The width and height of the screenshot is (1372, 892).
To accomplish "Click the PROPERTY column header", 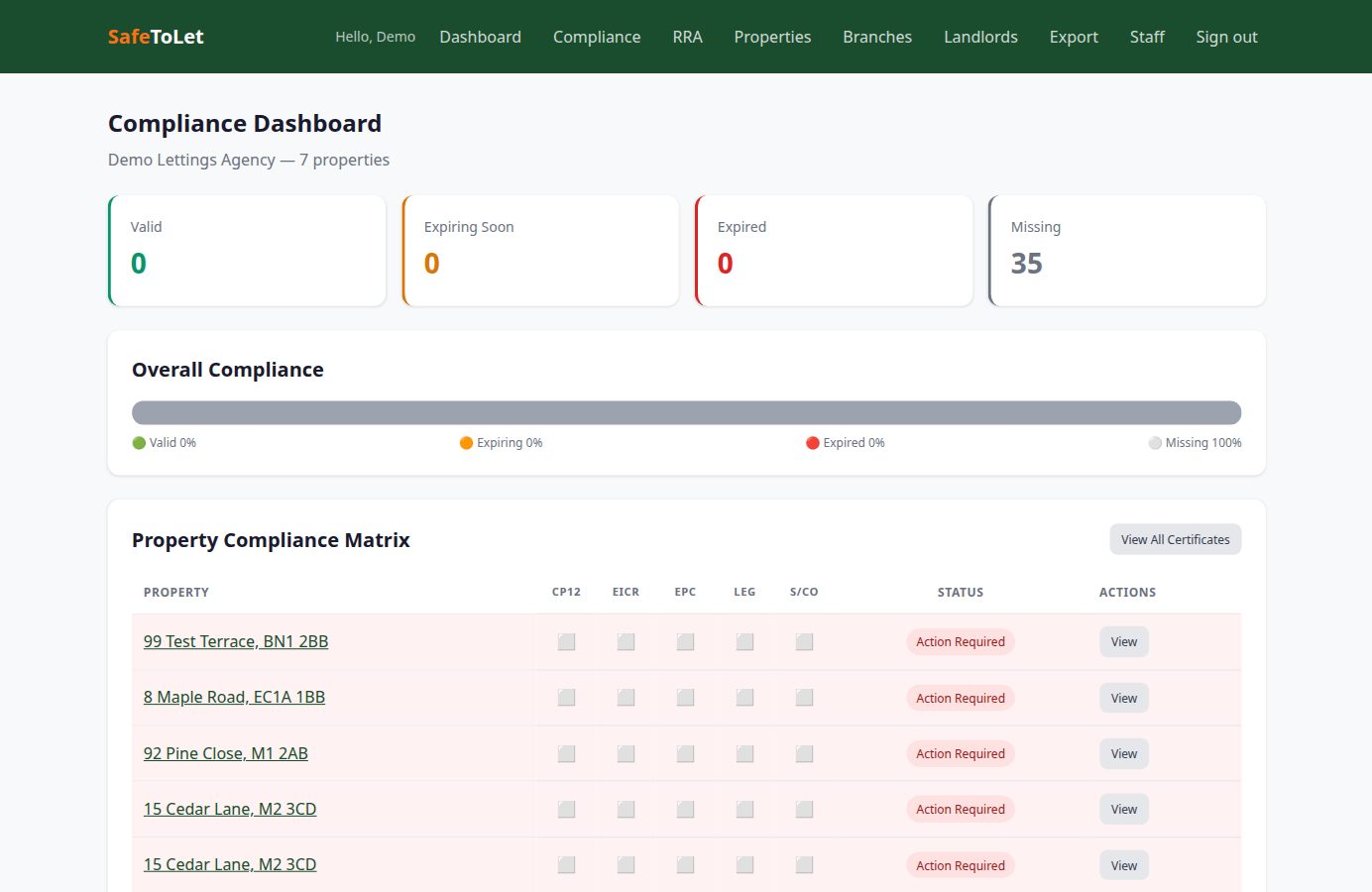I will [x=176, y=593].
